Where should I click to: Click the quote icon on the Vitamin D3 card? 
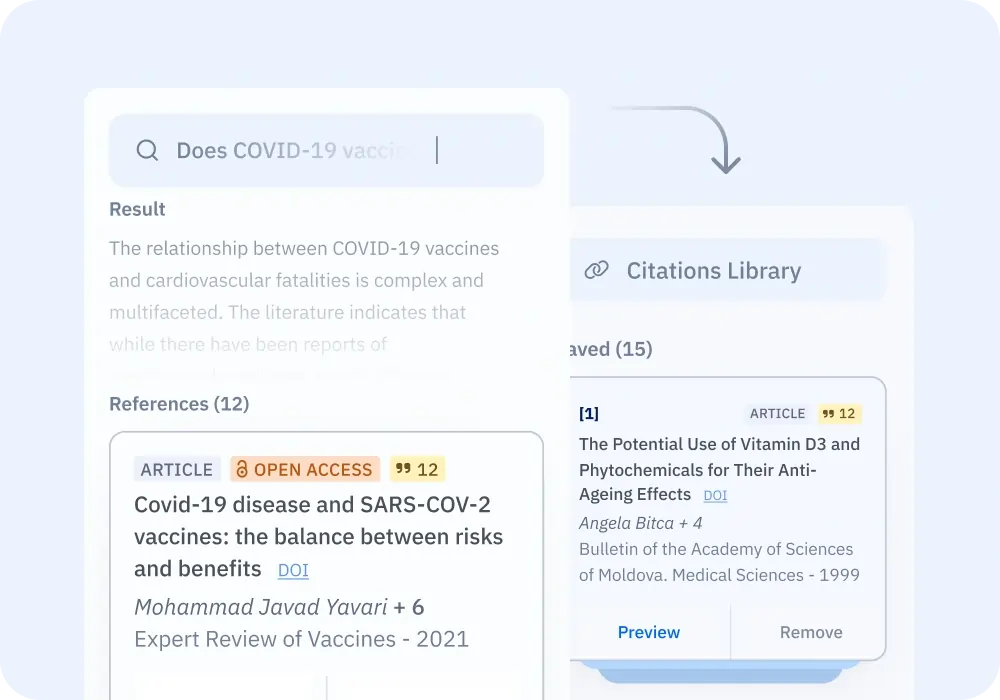tap(828, 414)
